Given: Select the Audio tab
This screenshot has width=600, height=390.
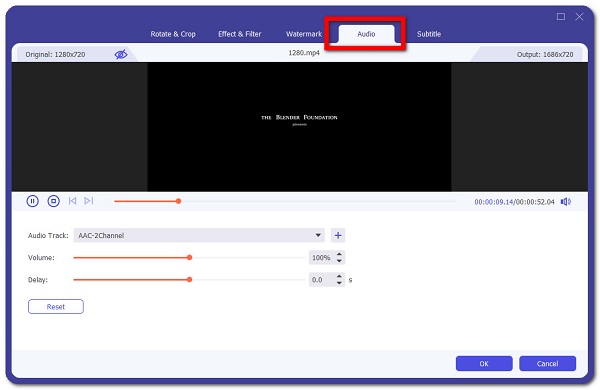Looking at the screenshot, I should point(366,34).
